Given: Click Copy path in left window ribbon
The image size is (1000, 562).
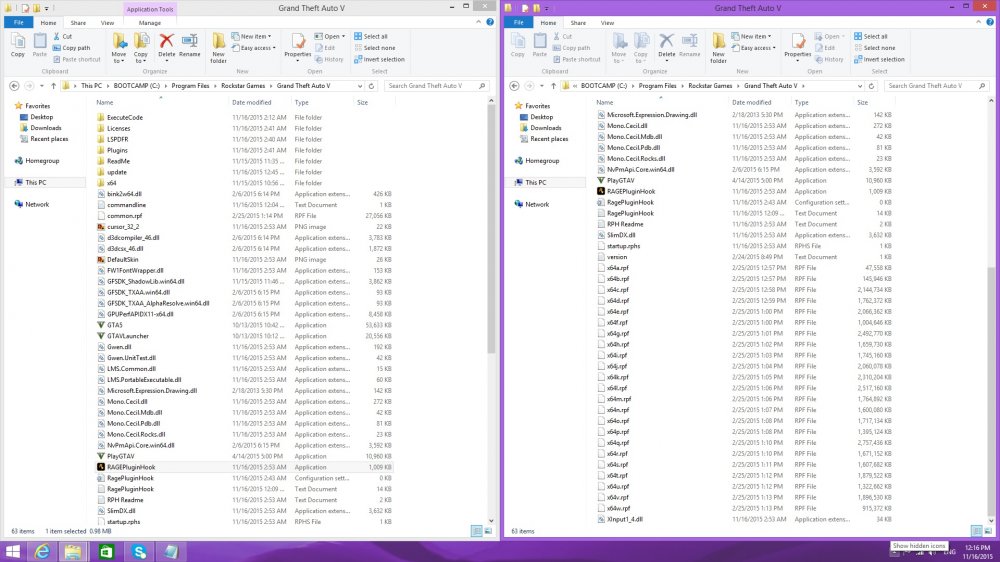Looking at the screenshot, I should pyautogui.click(x=71, y=48).
